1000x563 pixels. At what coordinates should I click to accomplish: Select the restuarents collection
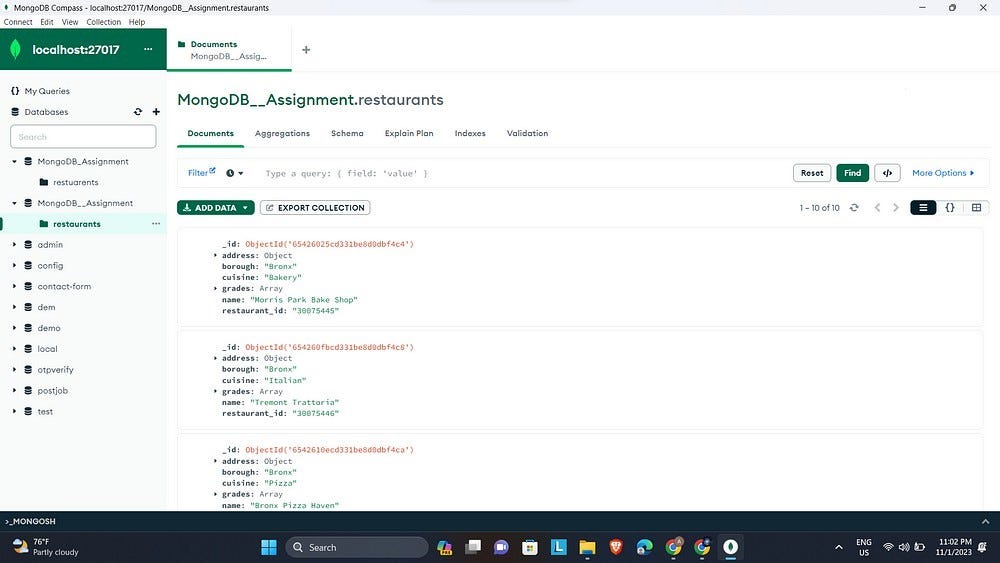[75, 182]
